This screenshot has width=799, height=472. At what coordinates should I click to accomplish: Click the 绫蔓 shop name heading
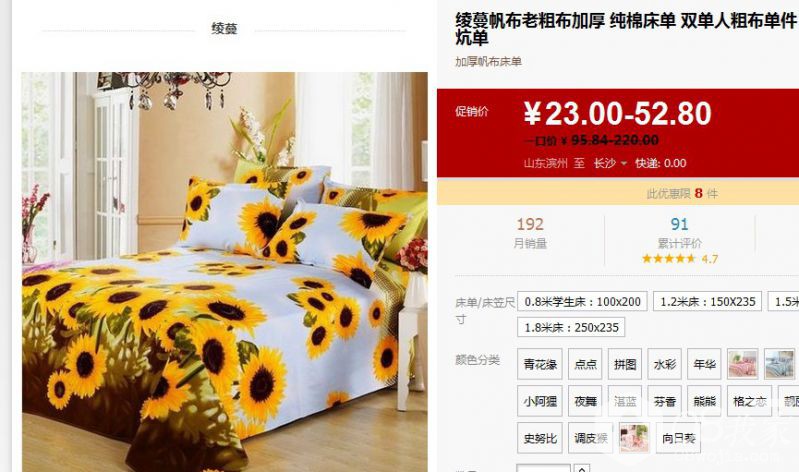[224, 29]
